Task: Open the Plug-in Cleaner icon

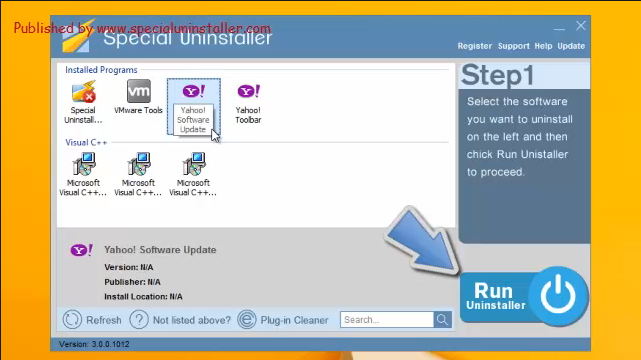Action: click(x=247, y=320)
